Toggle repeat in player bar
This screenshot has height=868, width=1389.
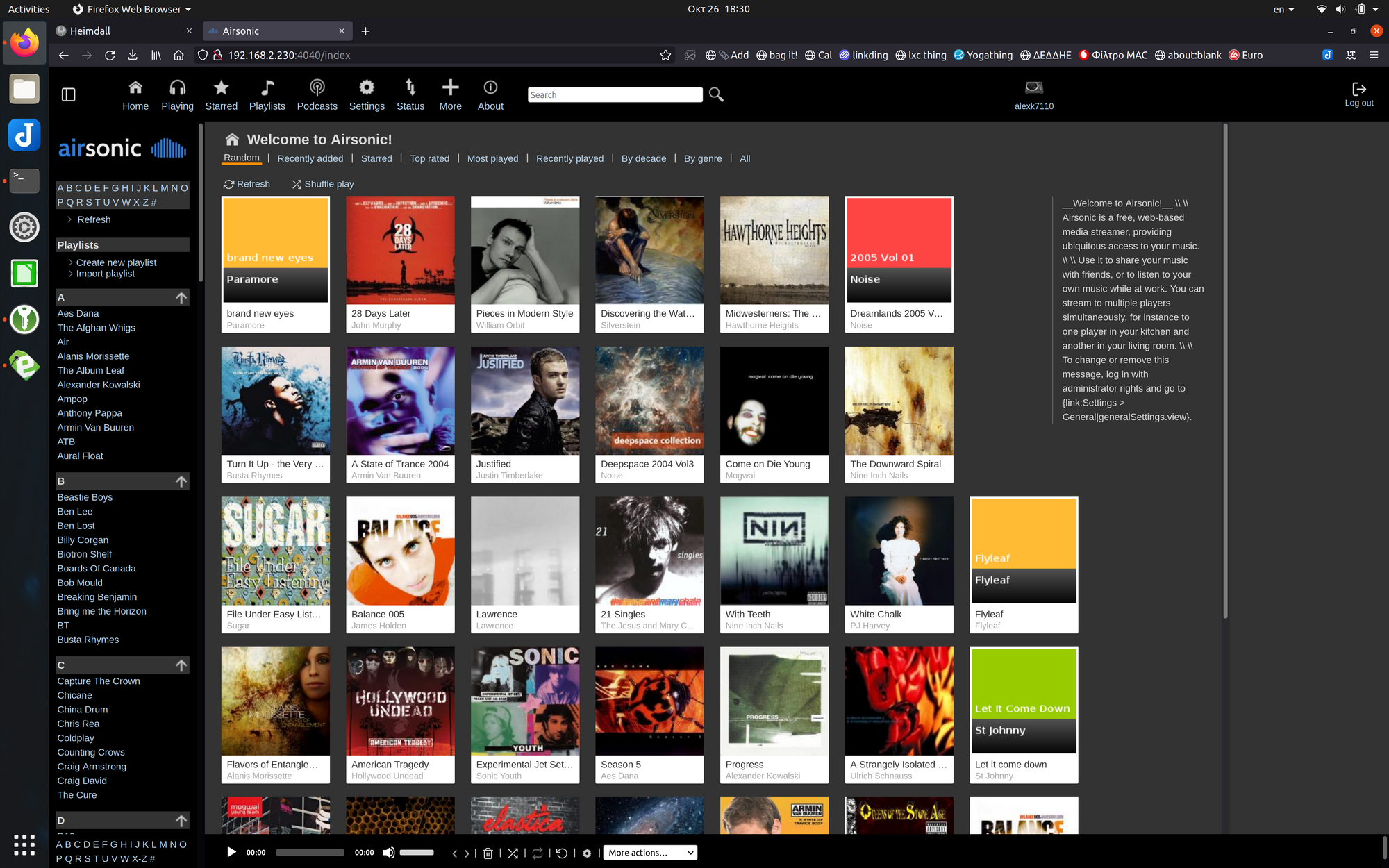pos(538,853)
